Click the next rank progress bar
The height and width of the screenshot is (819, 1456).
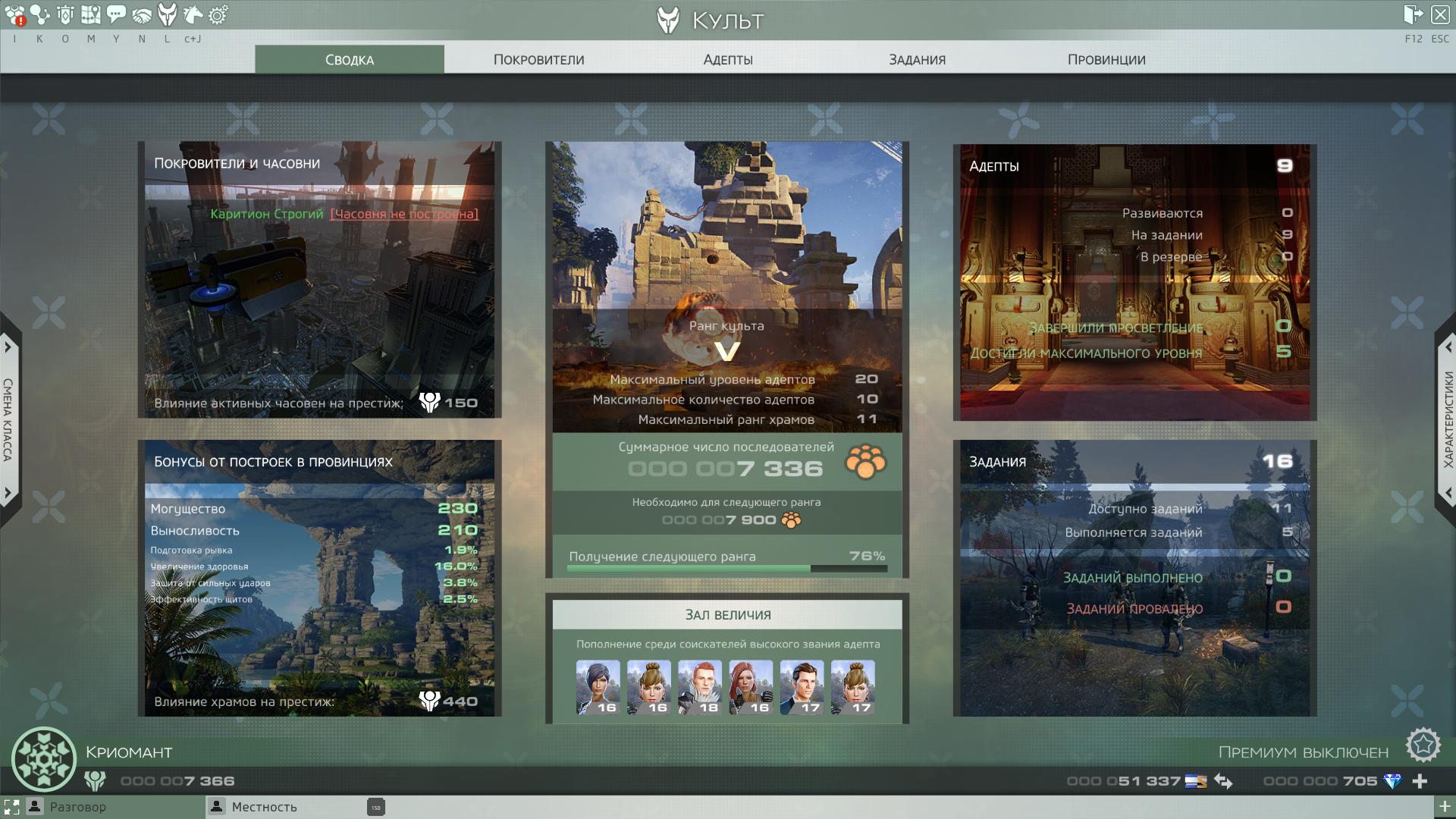(726, 568)
